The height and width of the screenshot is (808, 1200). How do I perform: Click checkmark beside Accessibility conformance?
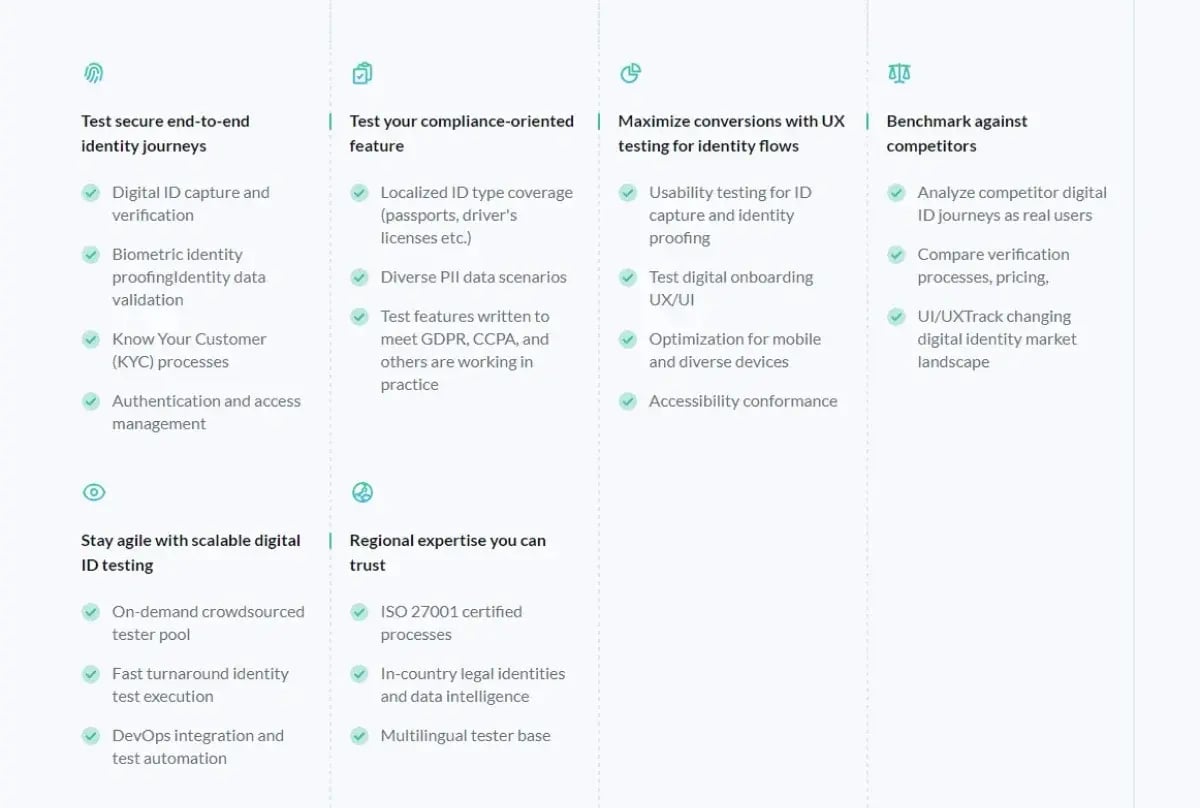click(628, 401)
